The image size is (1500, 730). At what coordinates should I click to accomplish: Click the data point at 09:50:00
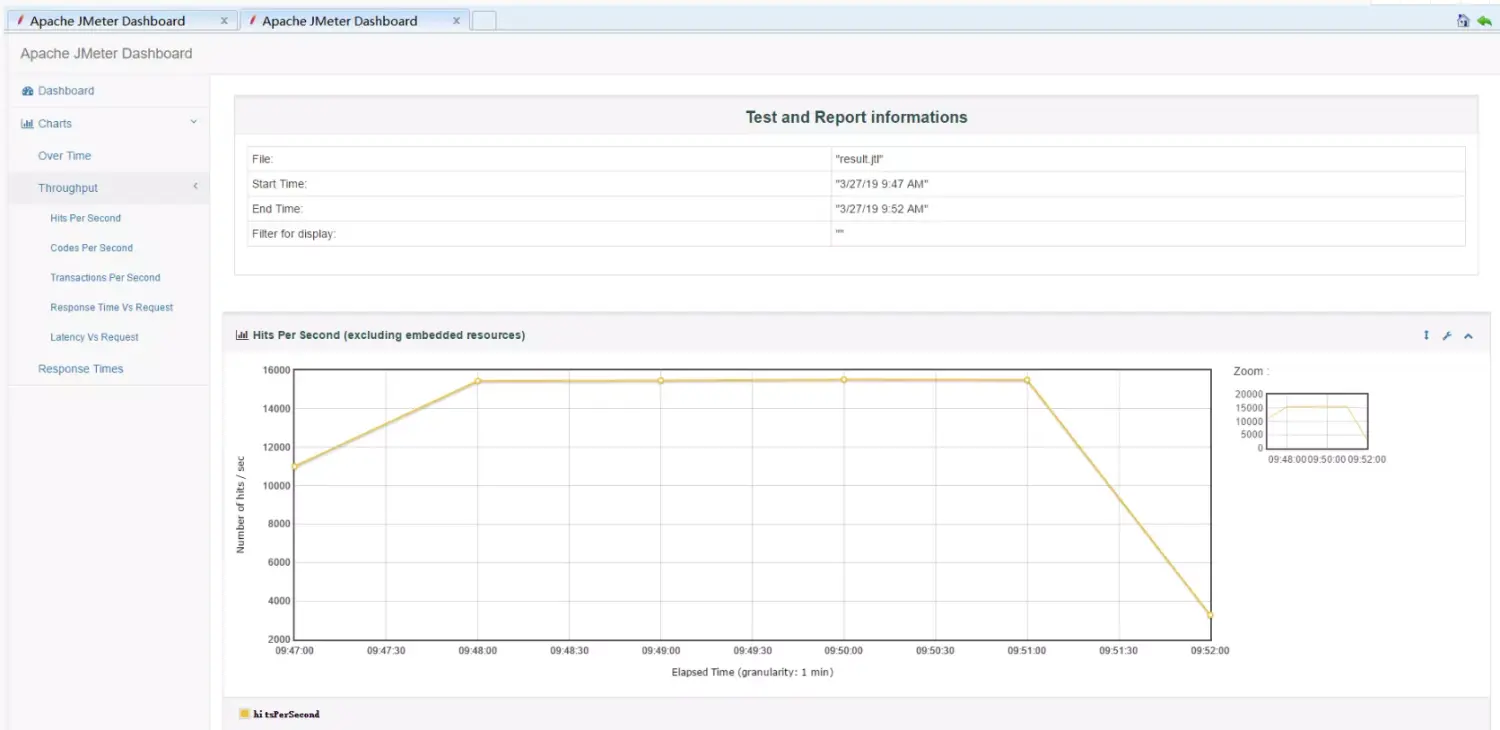[x=844, y=380]
